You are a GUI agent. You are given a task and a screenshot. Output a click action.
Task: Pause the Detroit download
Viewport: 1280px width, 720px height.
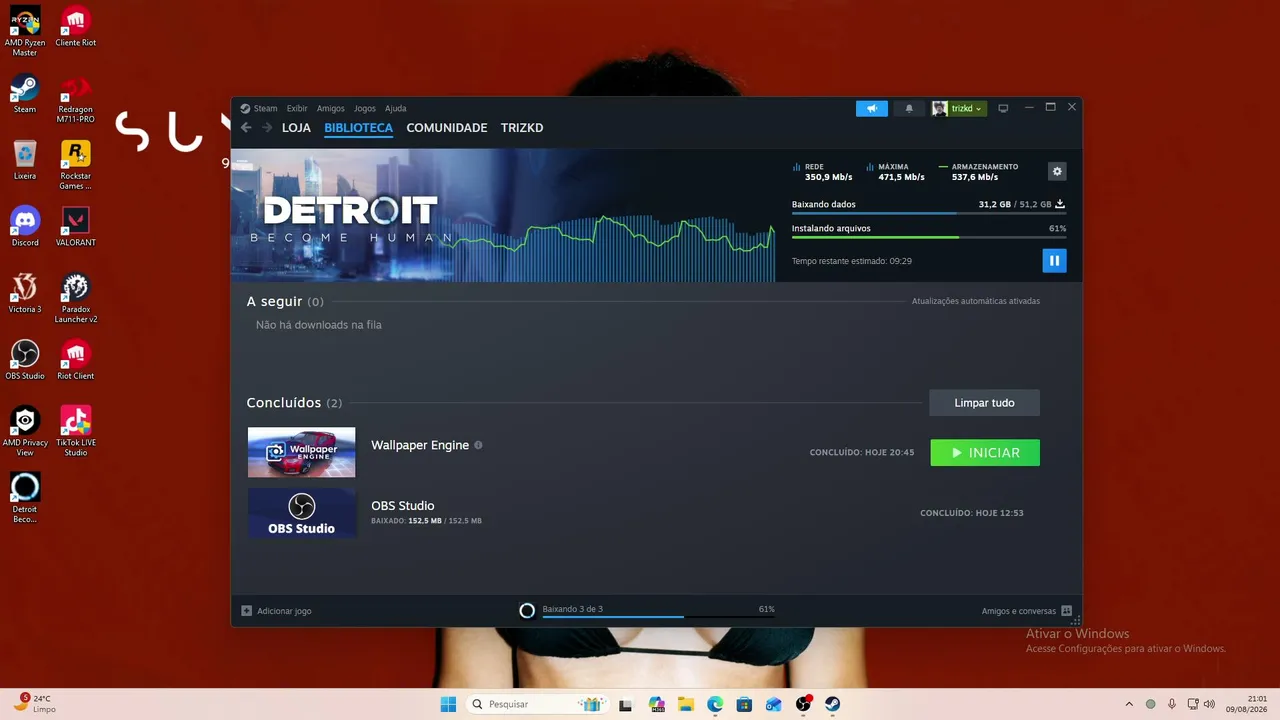click(1054, 261)
